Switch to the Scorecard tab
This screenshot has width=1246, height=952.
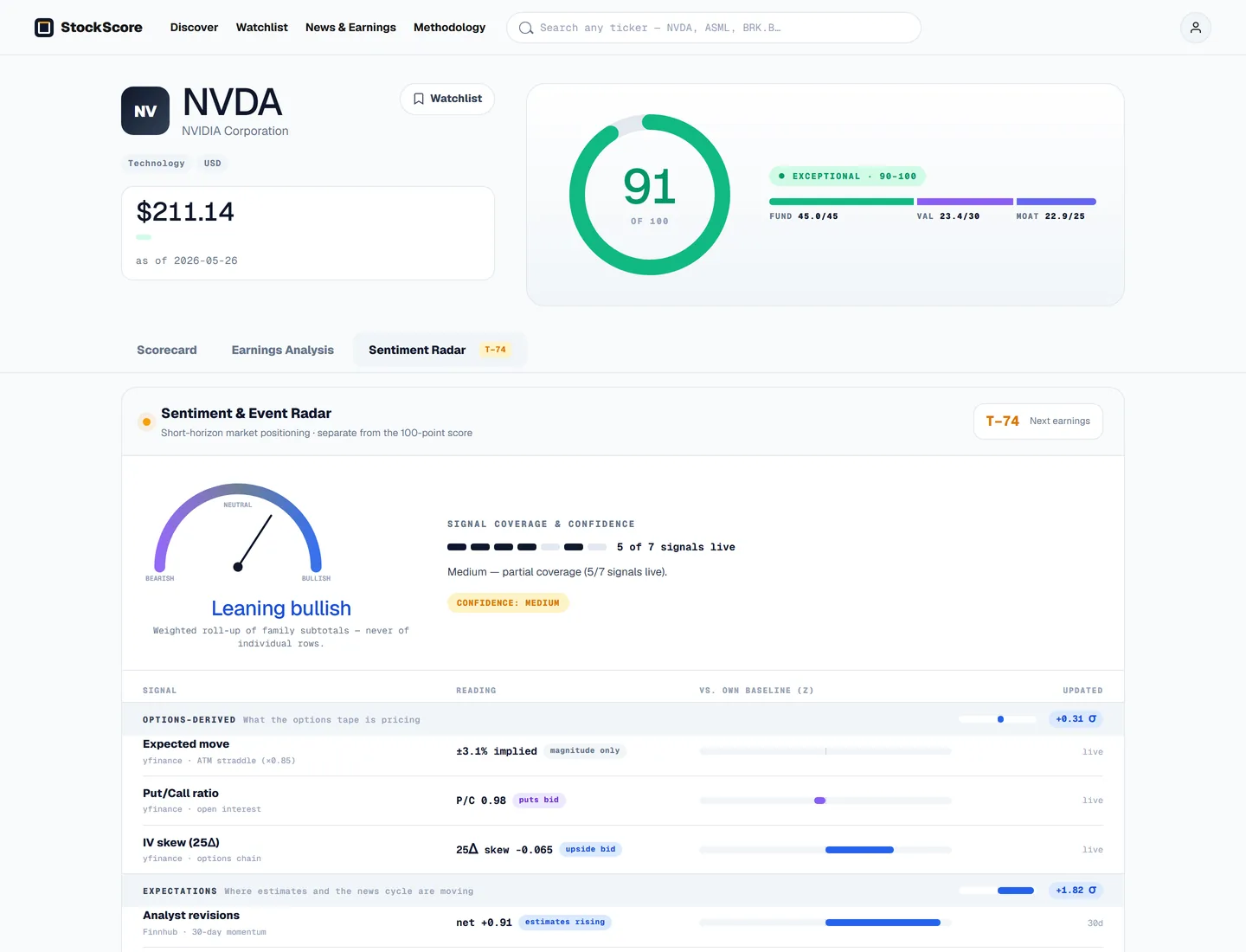(x=167, y=350)
